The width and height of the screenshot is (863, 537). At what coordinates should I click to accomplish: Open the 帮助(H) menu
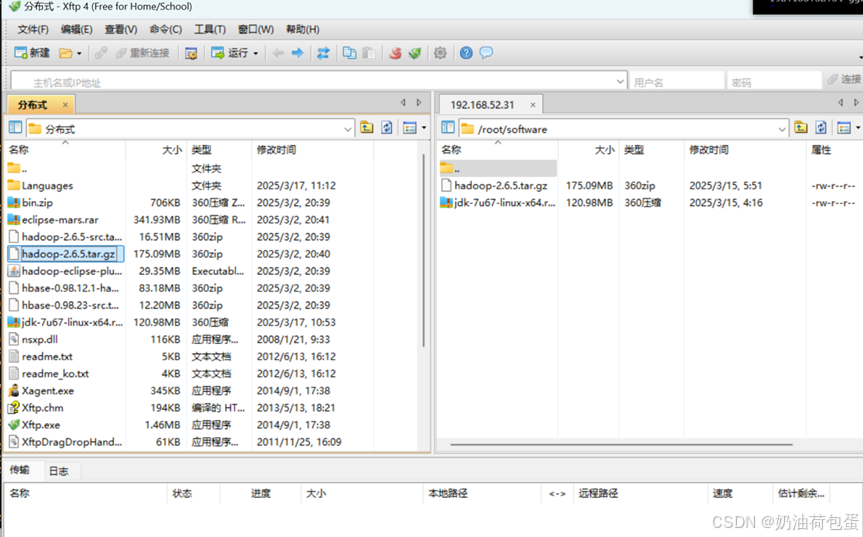(x=303, y=29)
